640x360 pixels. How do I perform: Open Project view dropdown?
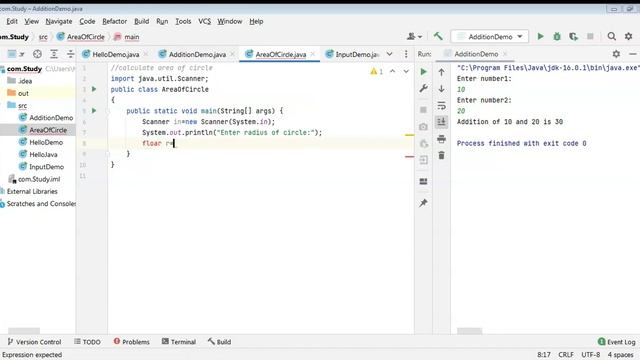(16, 54)
